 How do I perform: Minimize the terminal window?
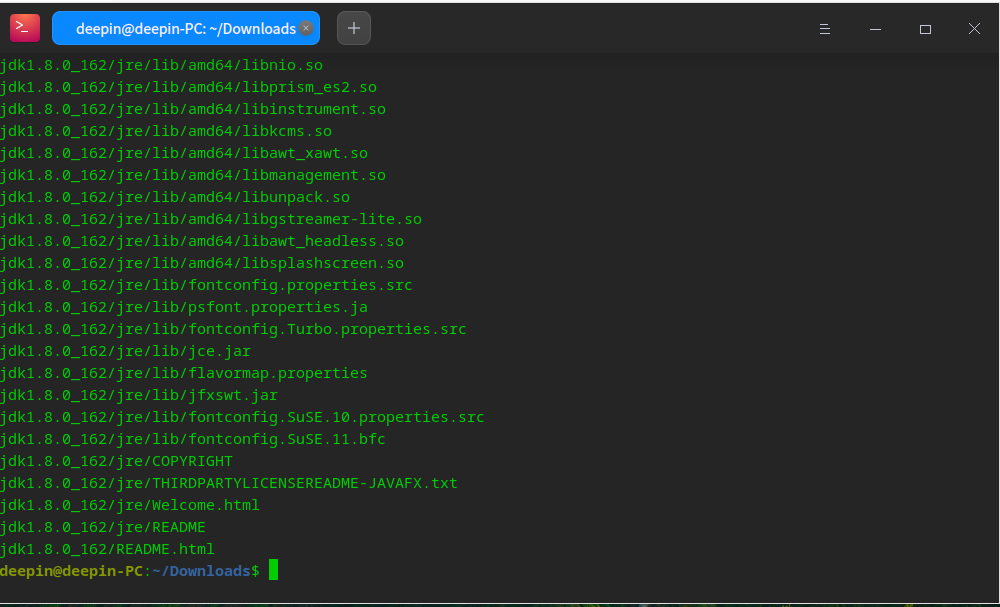pyautogui.click(x=875, y=28)
